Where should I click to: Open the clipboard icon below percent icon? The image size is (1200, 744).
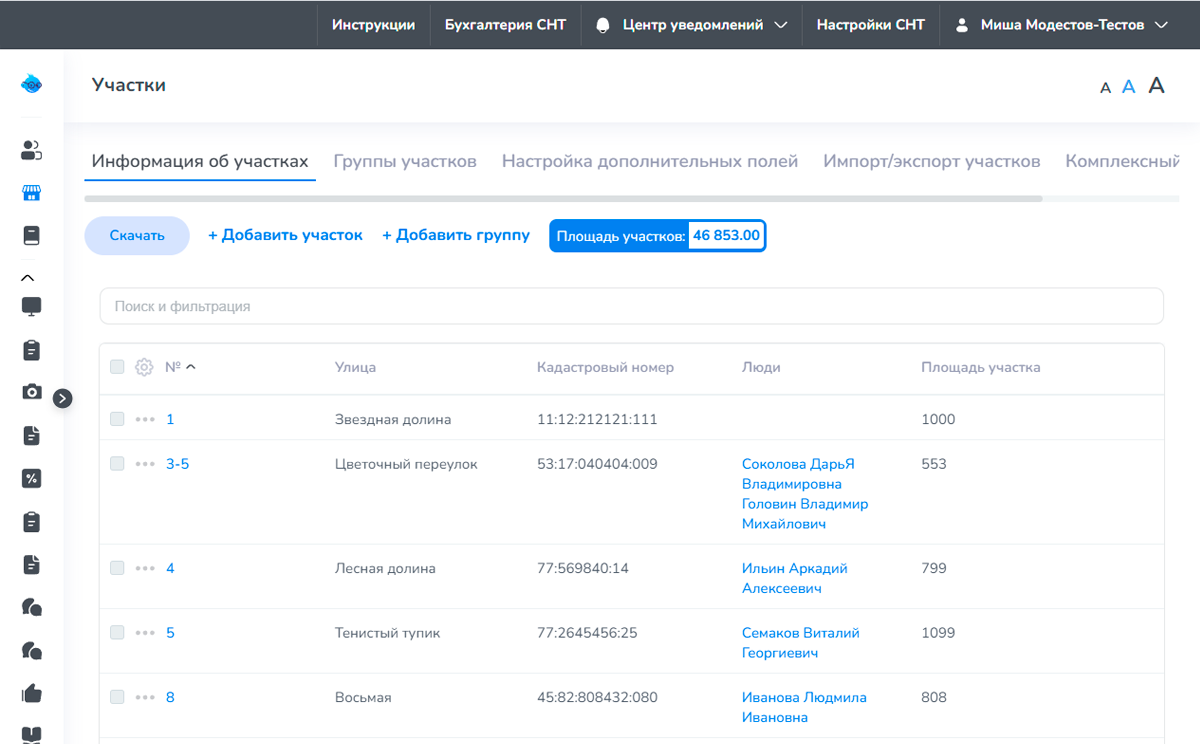[x=31, y=521]
